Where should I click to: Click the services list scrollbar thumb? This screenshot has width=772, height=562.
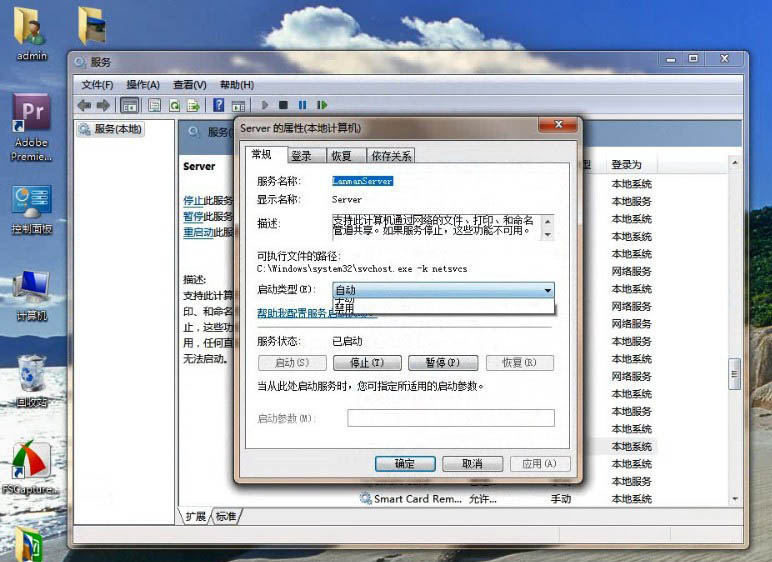tap(735, 374)
